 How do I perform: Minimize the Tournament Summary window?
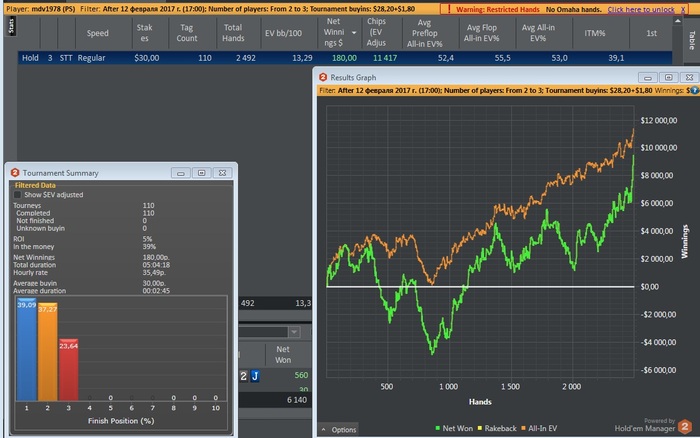pyautogui.click(x=180, y=173)
